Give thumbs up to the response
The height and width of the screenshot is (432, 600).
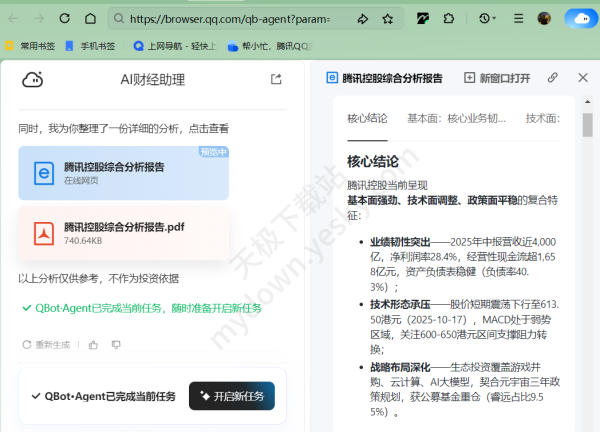tap(94, 344)
